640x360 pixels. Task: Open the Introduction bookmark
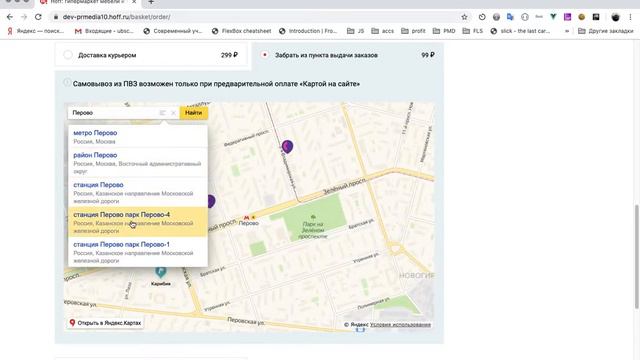point(308,31)
